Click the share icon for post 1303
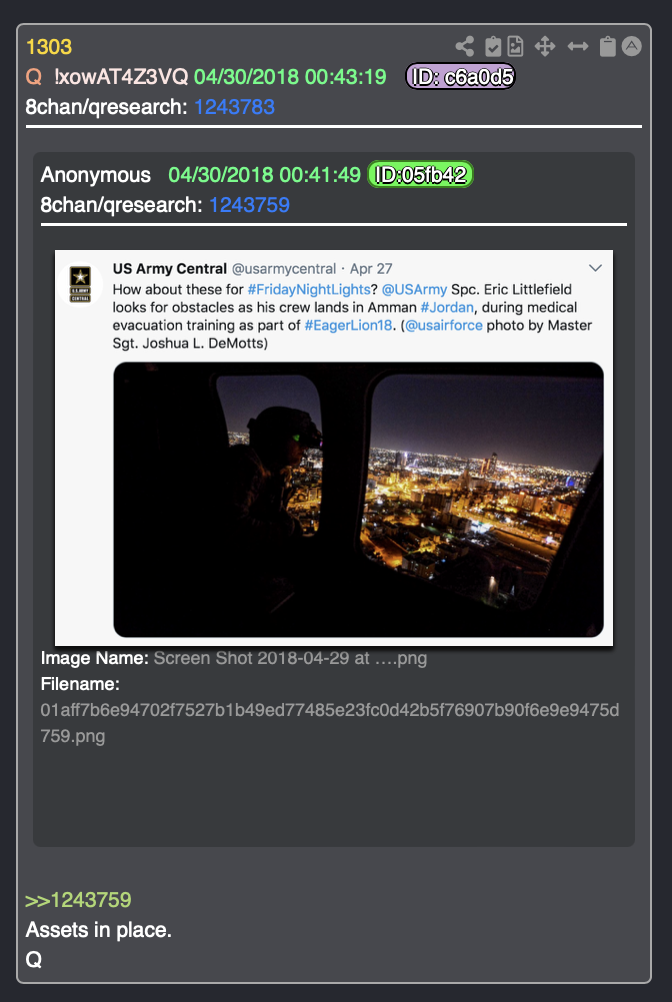 tap(464, 47)
